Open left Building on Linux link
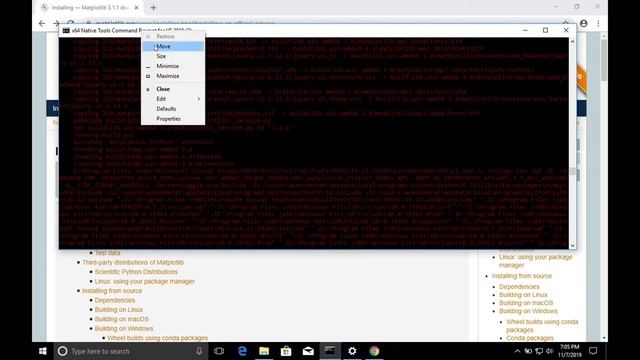640x360 pixels. coord(119,310)
